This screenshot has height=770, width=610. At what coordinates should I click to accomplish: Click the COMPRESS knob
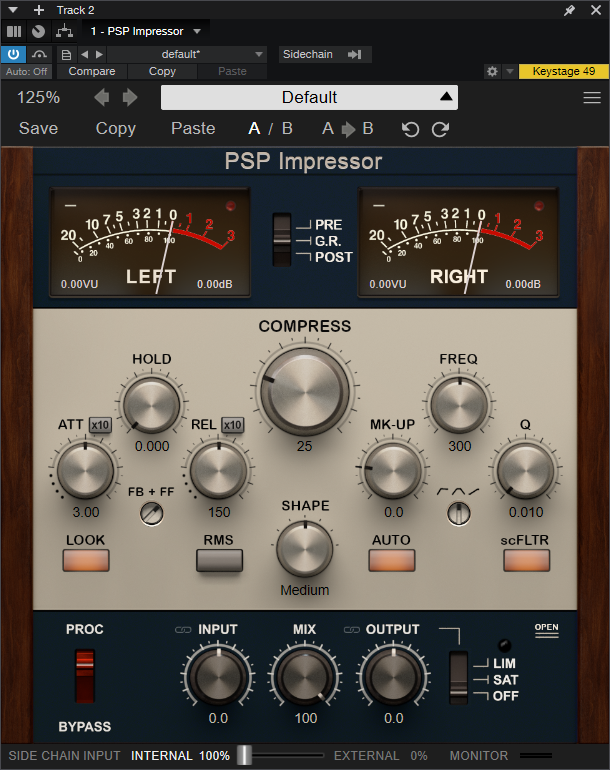[305, 391]
